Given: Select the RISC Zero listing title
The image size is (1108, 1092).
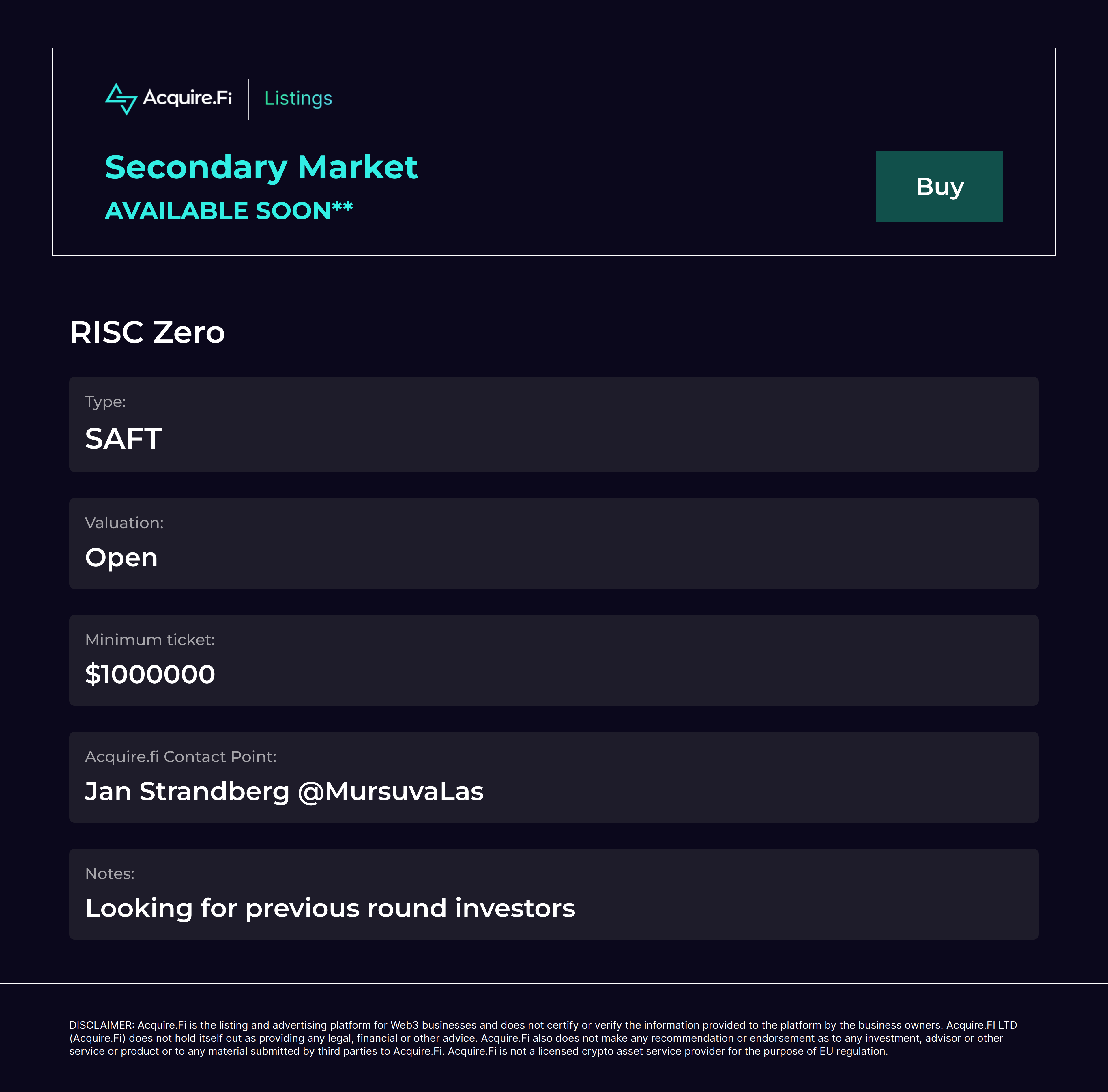Looking at the screenshot, I should (147, 332).
